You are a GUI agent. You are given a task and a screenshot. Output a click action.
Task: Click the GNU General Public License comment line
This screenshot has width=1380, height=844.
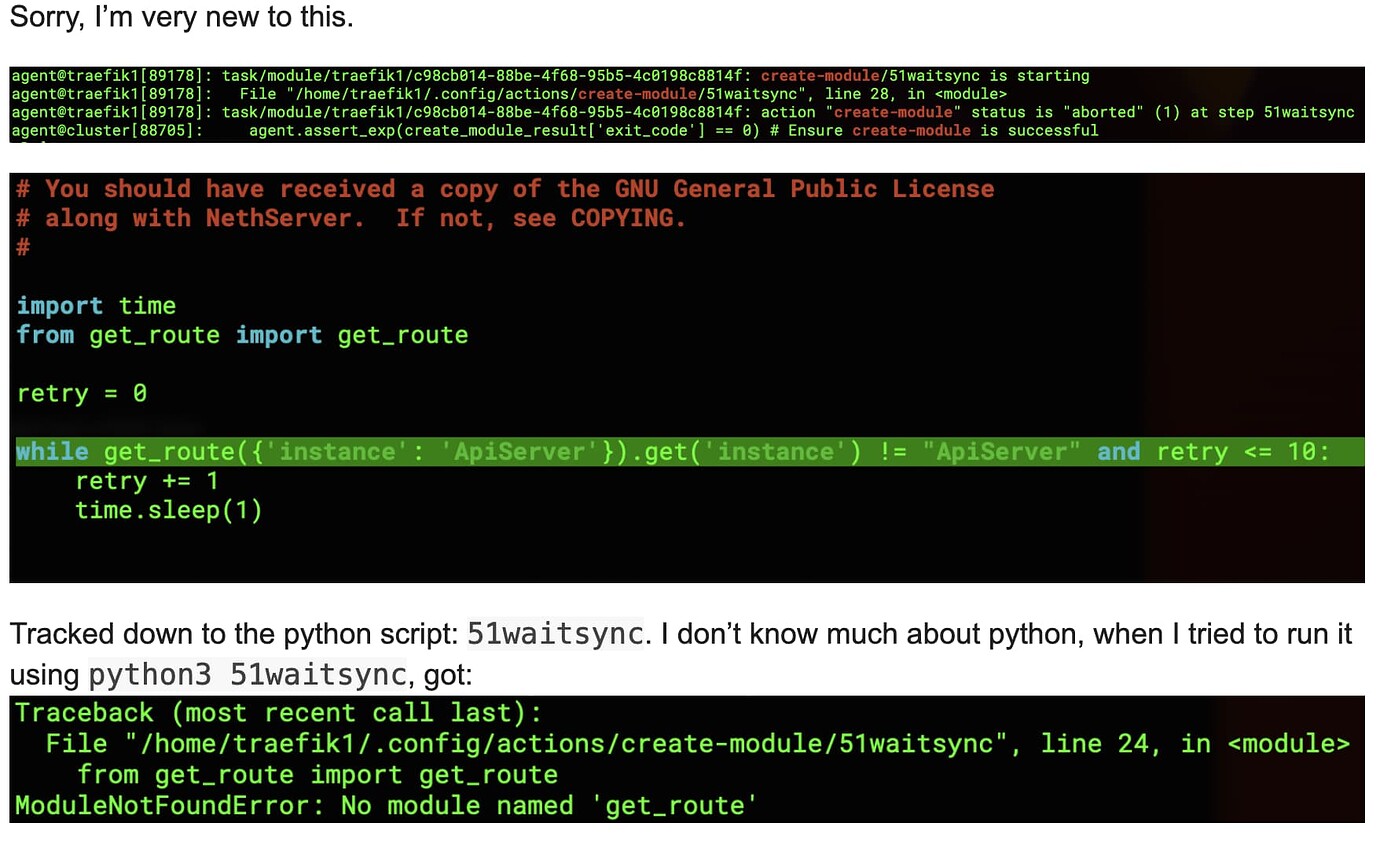pos(506,189)
